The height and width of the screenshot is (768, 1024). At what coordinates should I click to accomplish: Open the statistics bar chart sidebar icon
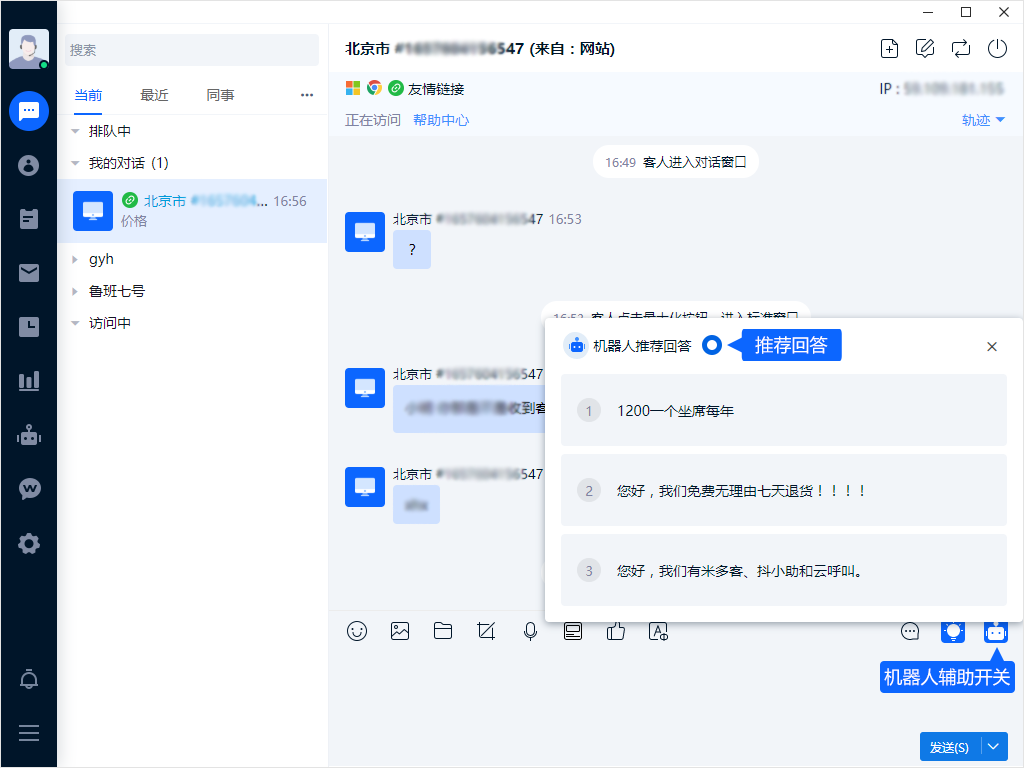(x=29, y=381)
